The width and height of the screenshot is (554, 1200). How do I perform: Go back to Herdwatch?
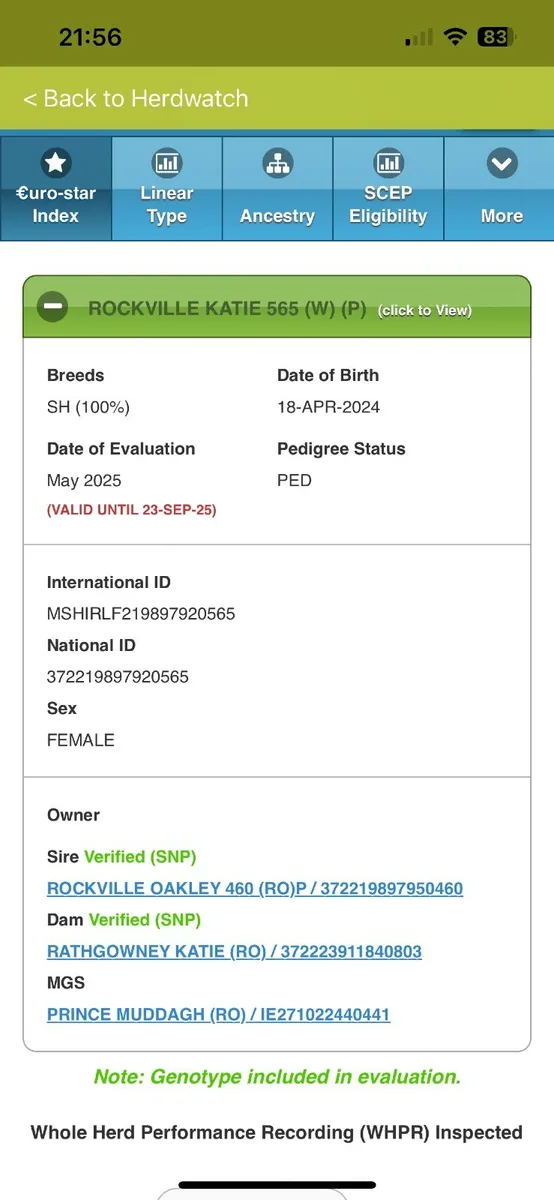(x=135, y=98)
